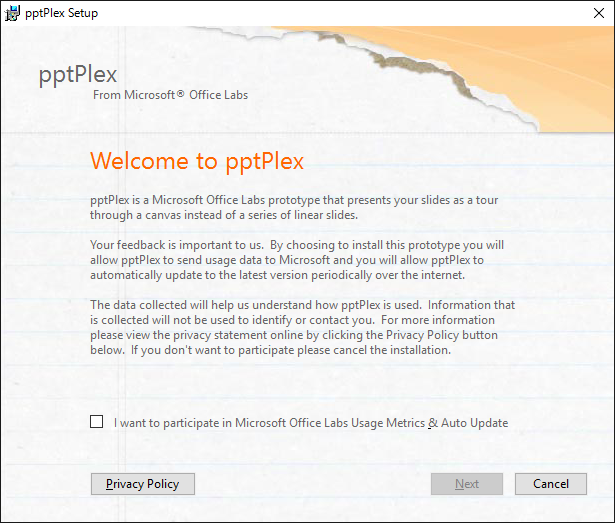
Task: Click the 'data collected will help us' paragraph
Action: [x=300, y=327]
